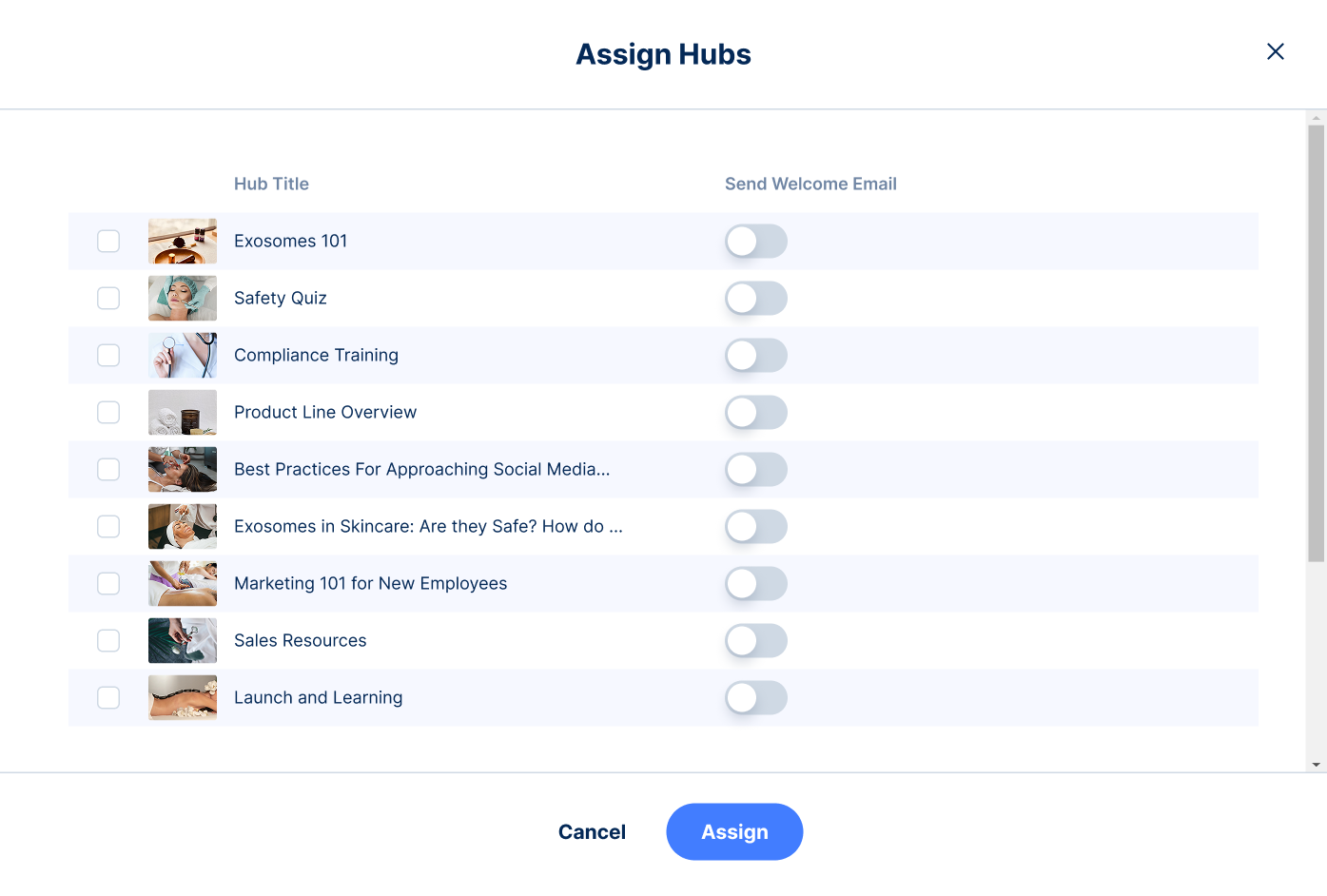The image size is (1327, 896).
Task: Select the Sales Resources checkbox
Action: (108, 640)
